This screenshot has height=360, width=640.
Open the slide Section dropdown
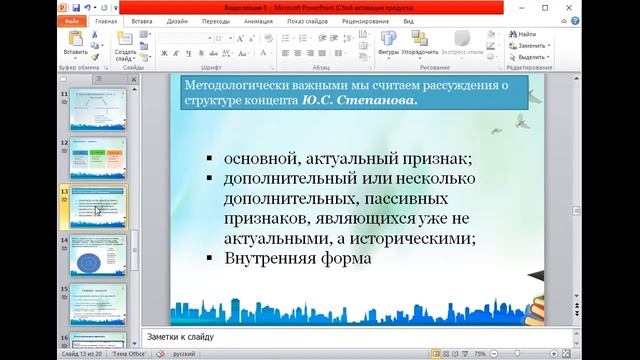(x=145, y=58)
